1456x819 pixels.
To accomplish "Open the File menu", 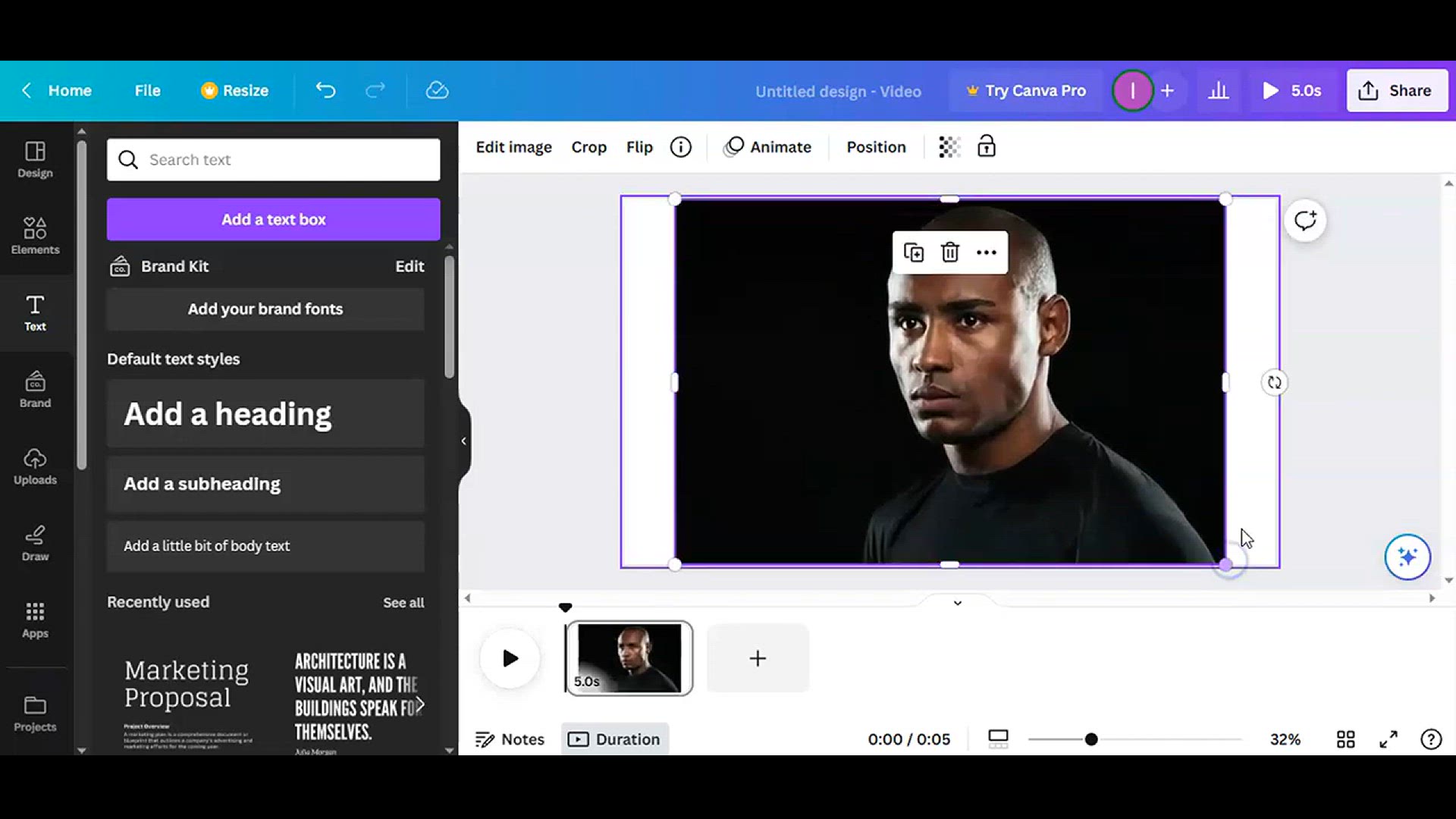I will (x=147, y=90).
